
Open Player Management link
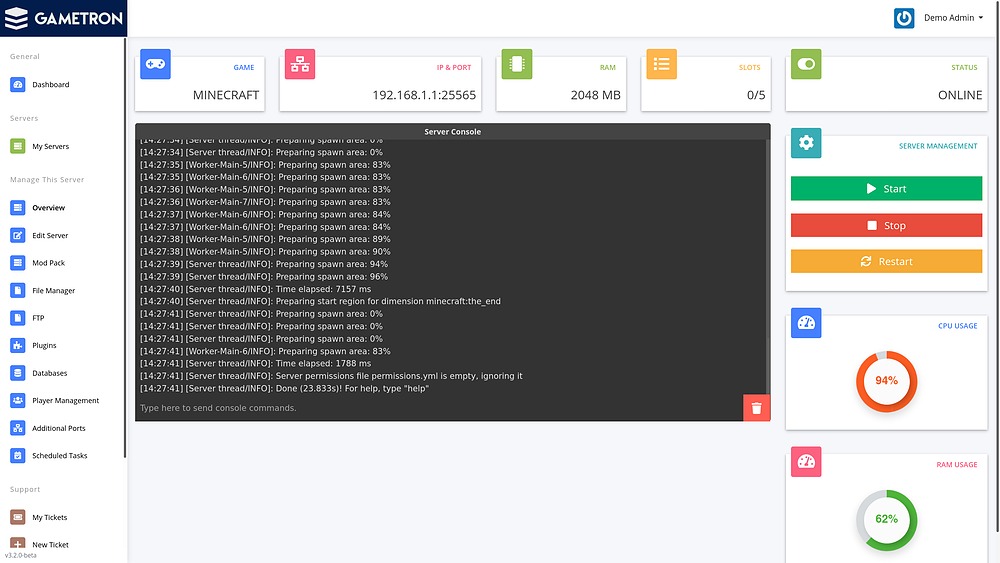point(66,400)
